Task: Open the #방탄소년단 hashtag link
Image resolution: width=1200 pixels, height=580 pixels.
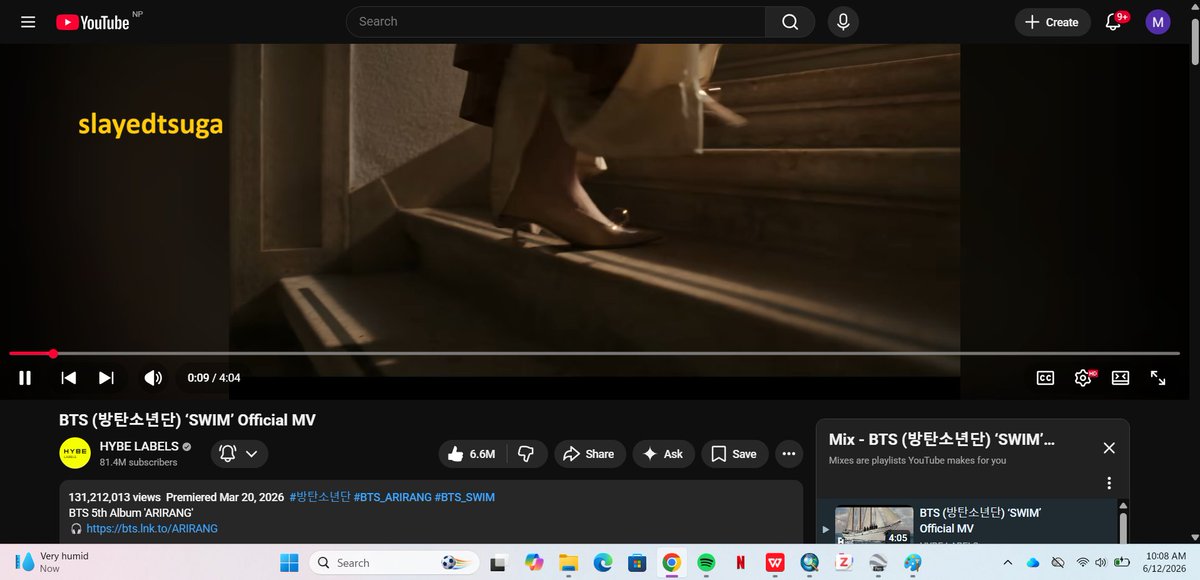Action: click(x=320, y=497)
